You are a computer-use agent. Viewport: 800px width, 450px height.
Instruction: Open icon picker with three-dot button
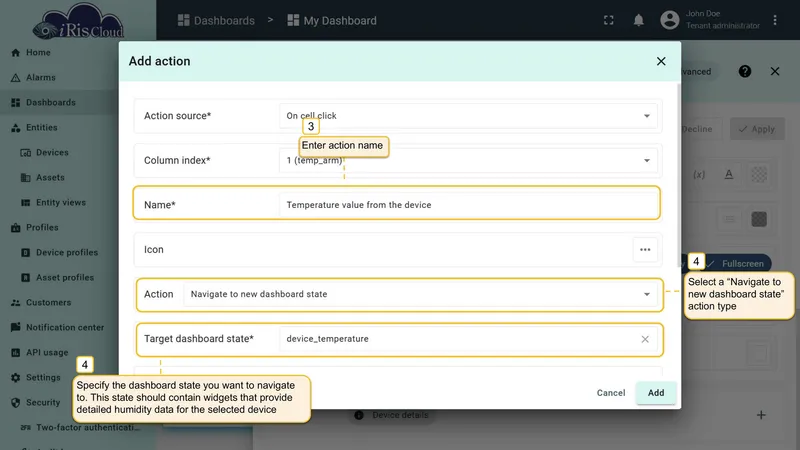click(x=645, y=249)
